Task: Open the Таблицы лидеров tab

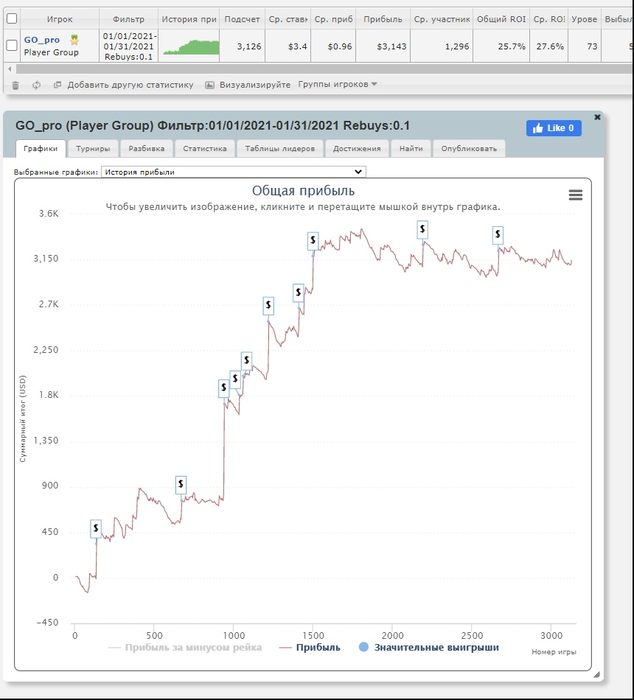Action: pyautogui.click(x=280, y=149)
